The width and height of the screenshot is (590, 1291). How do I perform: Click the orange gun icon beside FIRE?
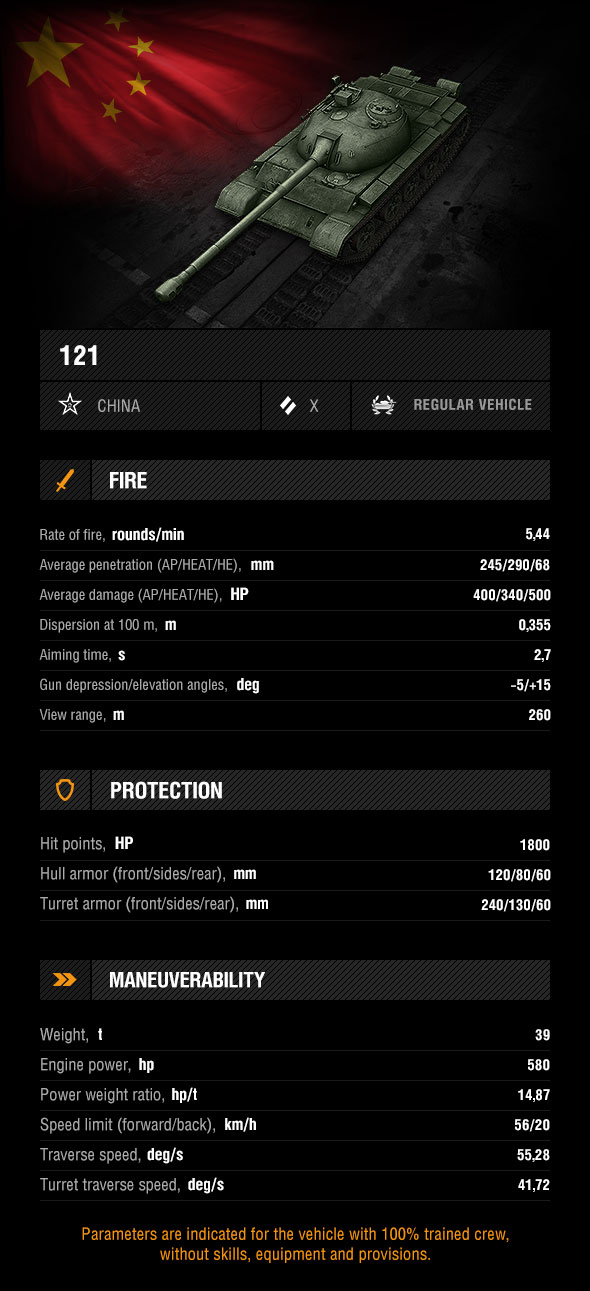(65, 480)
